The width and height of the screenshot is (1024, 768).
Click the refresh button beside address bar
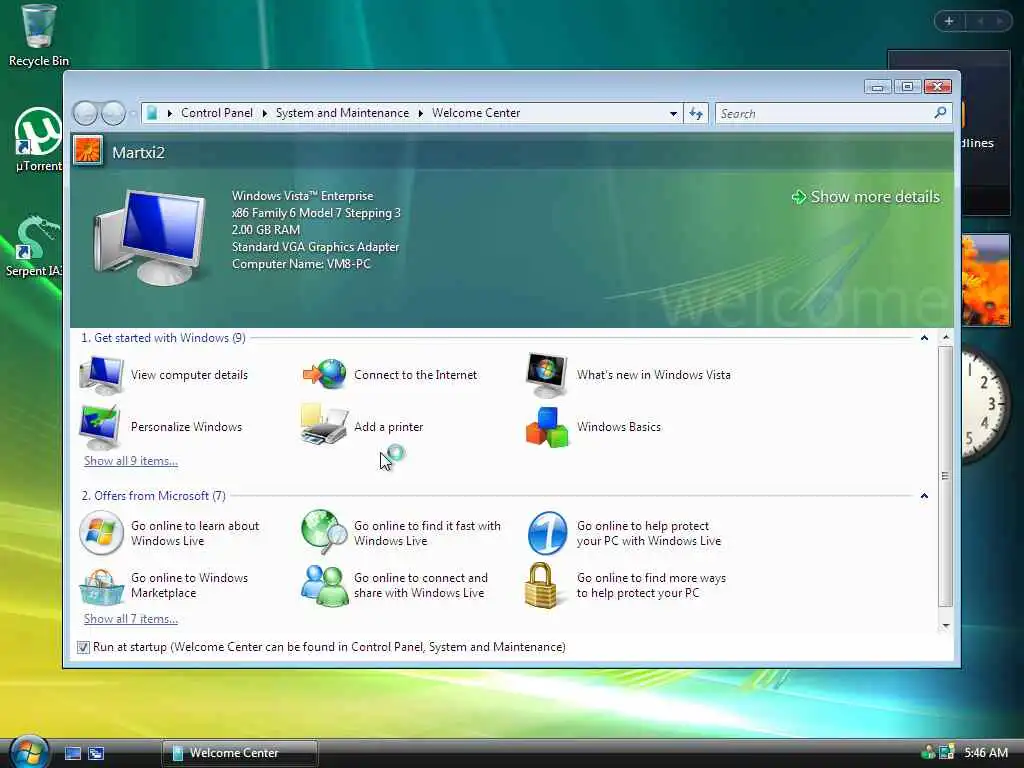point(696,114)
